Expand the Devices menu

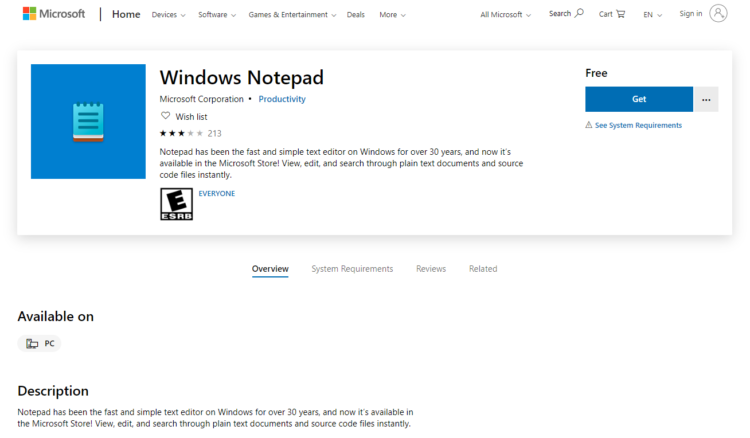pyautogui.click(x=169, y=15)
